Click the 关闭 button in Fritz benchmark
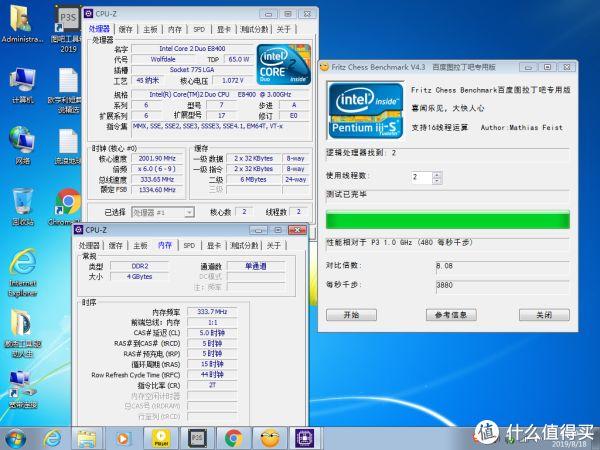The width and height of the screenshot is (600, 450). pyautogui.click(x=544, y=315)
